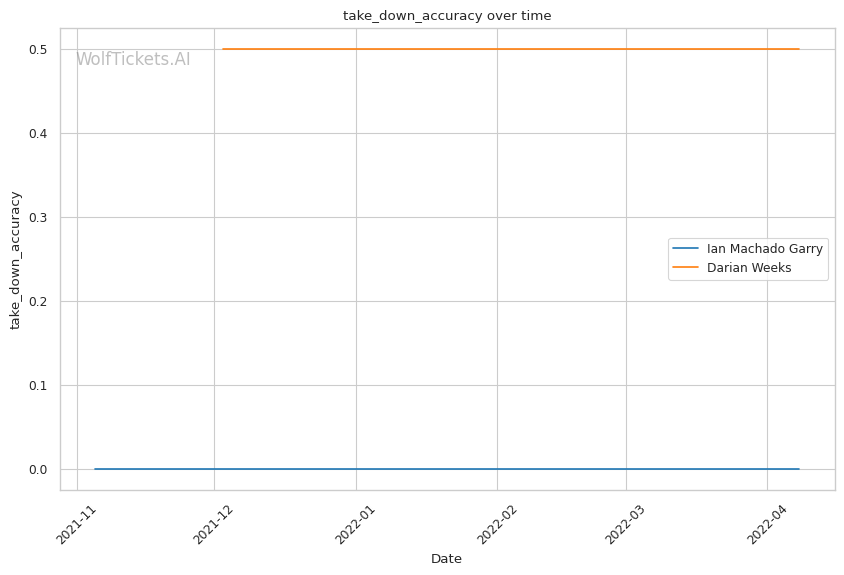Click the 0.5 y-axis tick label
Image resolution: width=844 pixels, height=575 pixels.
(x=47, y=50)
